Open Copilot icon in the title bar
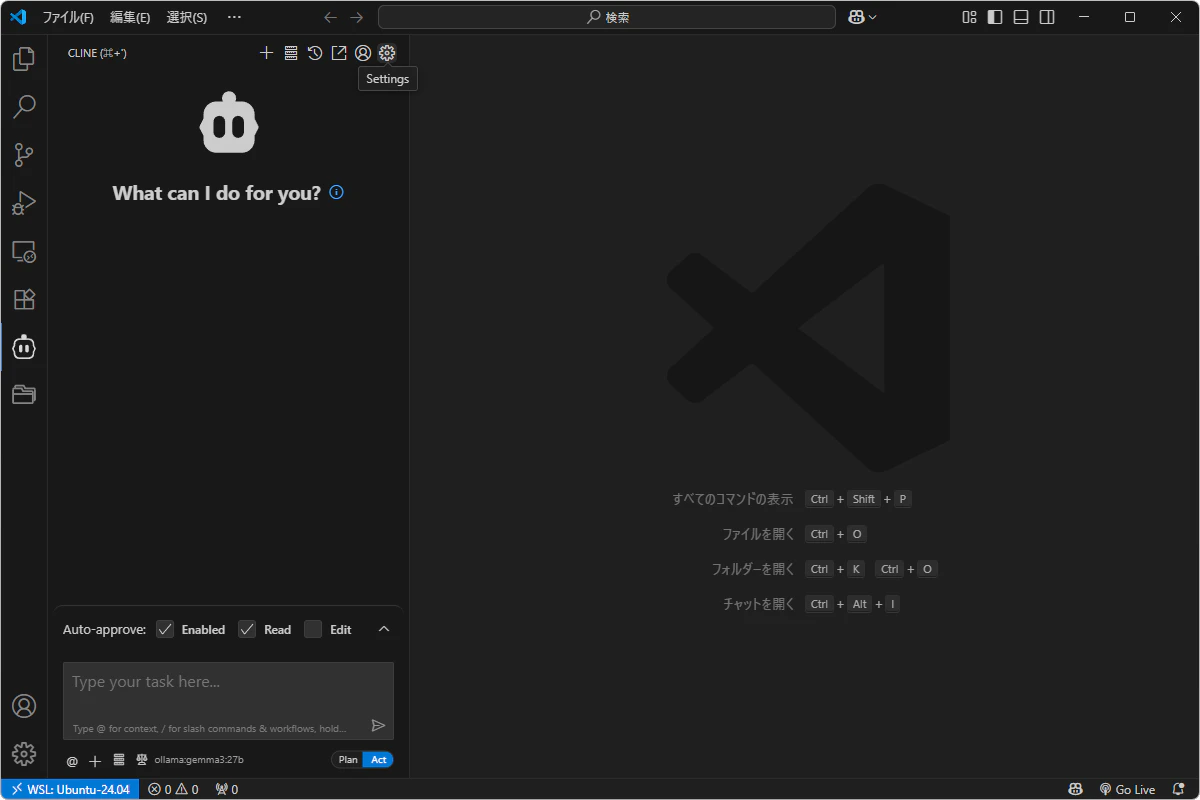This screenshot has height=800, width=1200. 856,17
